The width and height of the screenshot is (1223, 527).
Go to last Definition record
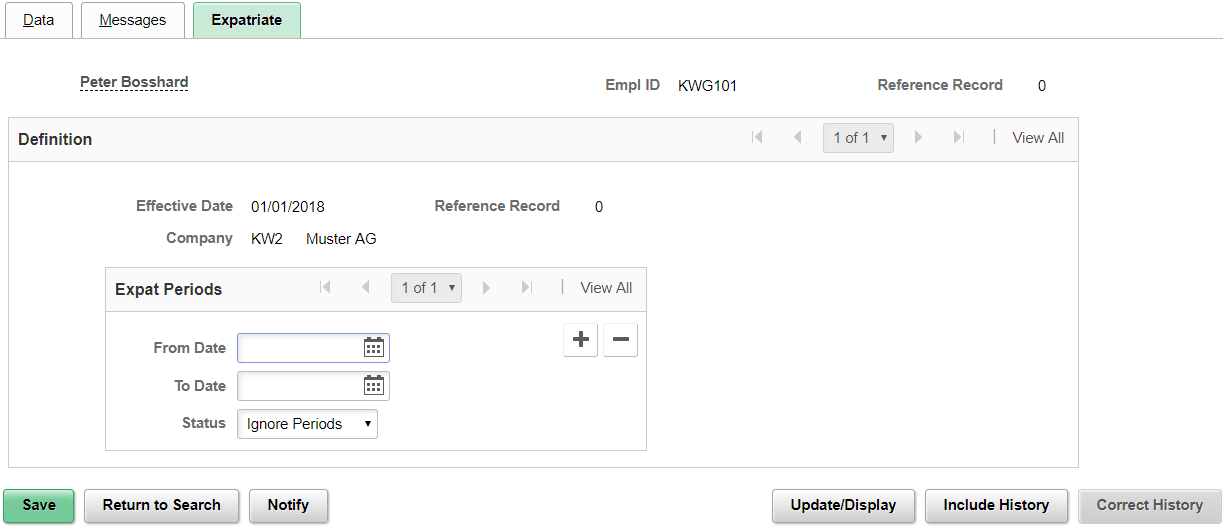pyautogui.click(x=958, y=138)
